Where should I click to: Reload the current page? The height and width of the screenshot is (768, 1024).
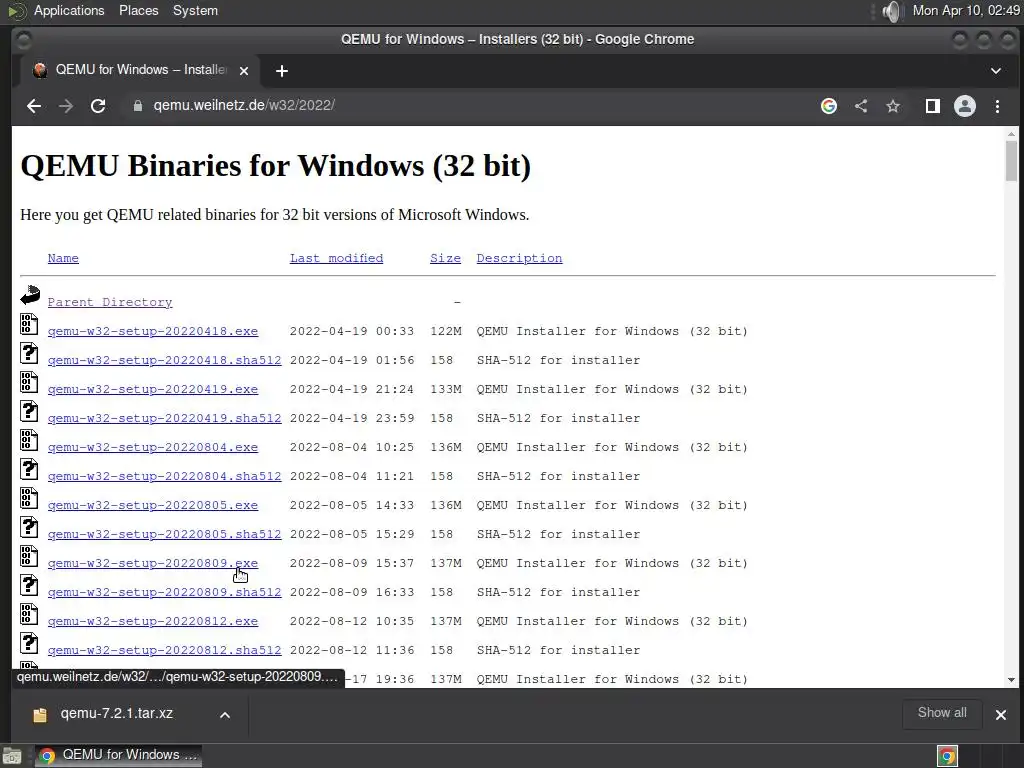coord(98,106)
